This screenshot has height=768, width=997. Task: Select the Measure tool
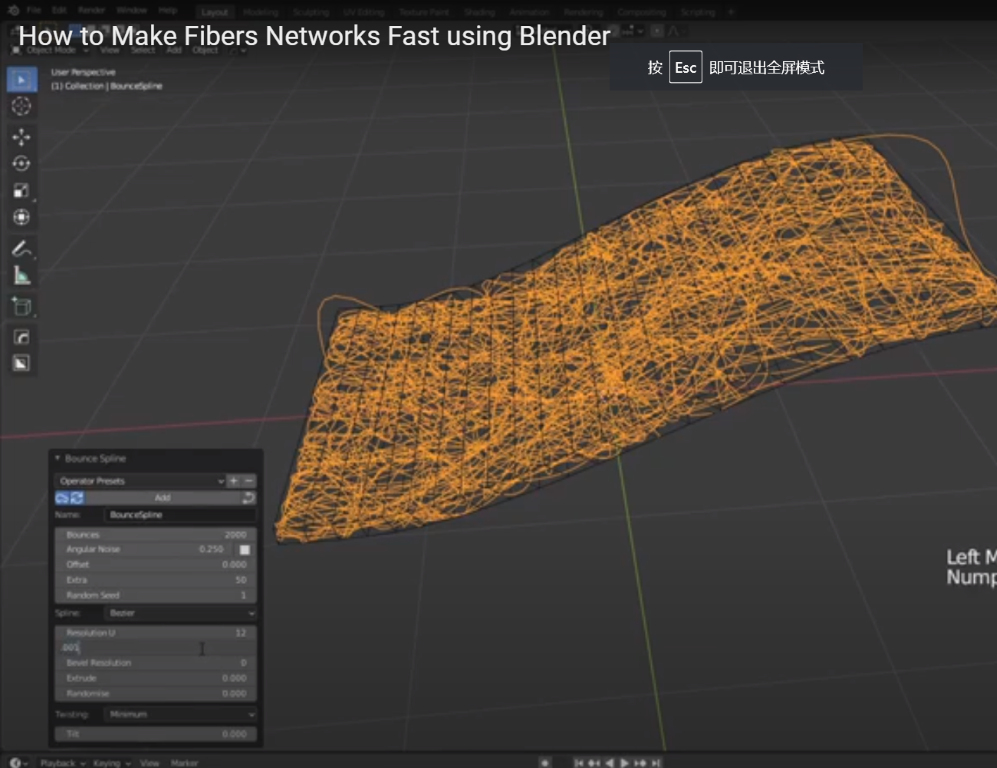click(x=22, y=275)
